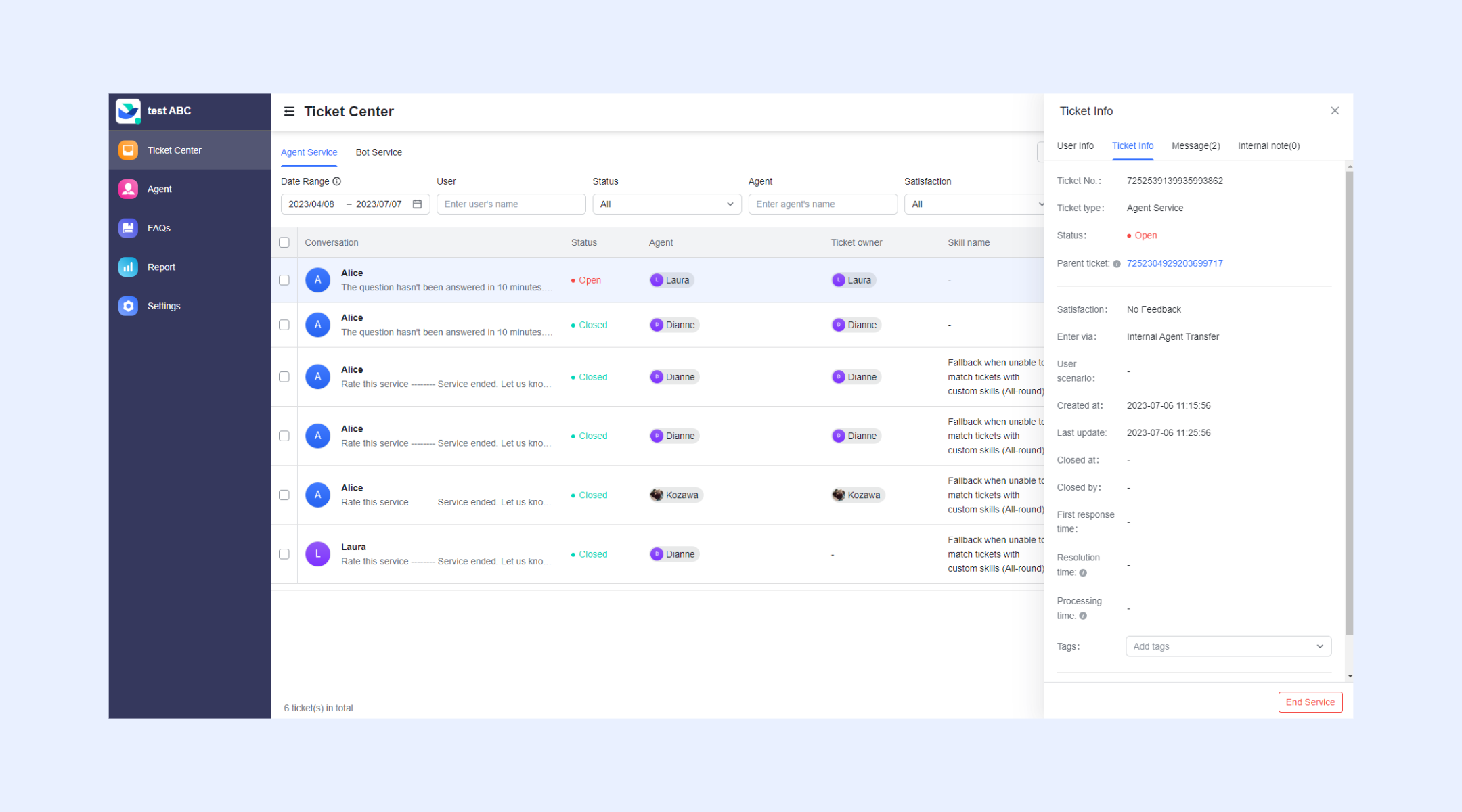Open the User Info tab
This screenshot has width=1462, height=812.
pos(1075,145)
